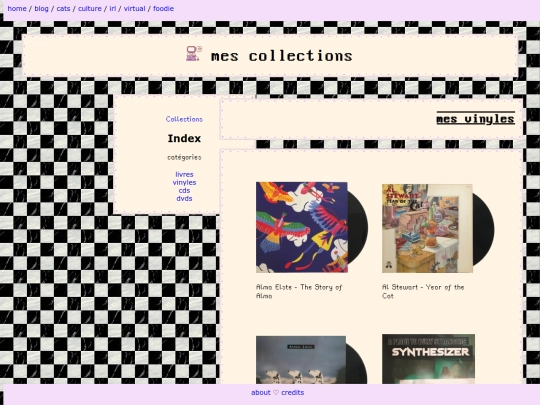Open the Collections link in sidebar
540x405 pixels.
(x=184, y=119)
